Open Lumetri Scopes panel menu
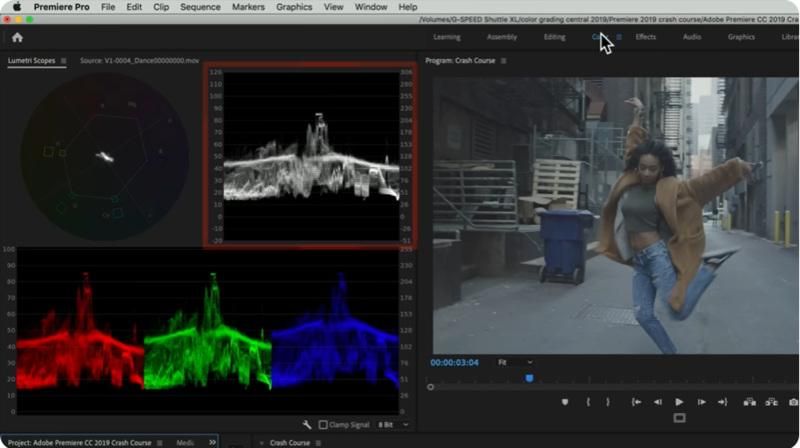The height and width of the screenshot is (448, 800). tap(64, 61)
